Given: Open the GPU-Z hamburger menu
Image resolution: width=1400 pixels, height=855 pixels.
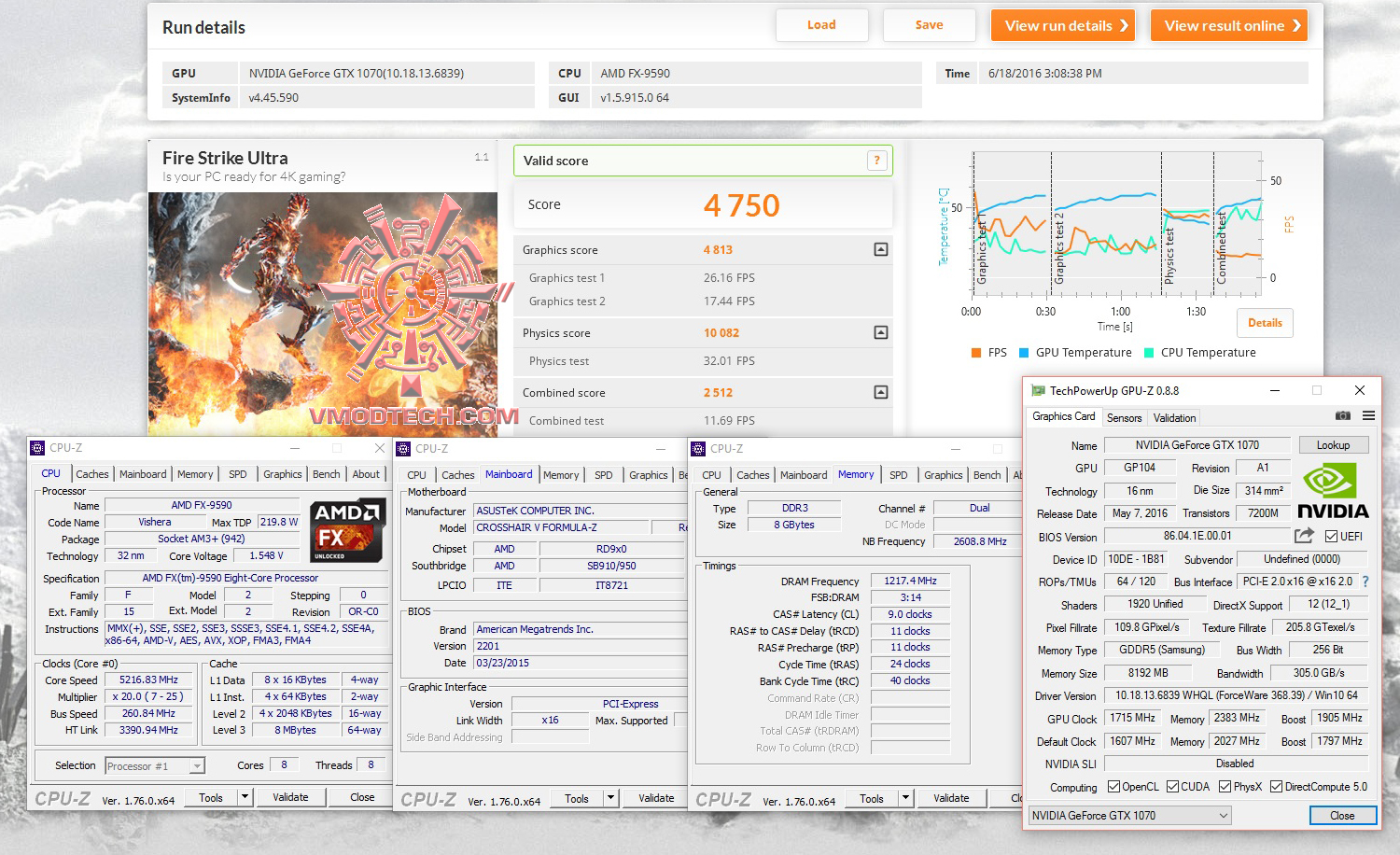Looking at the screenshot, I should (x=1368, y=416).
